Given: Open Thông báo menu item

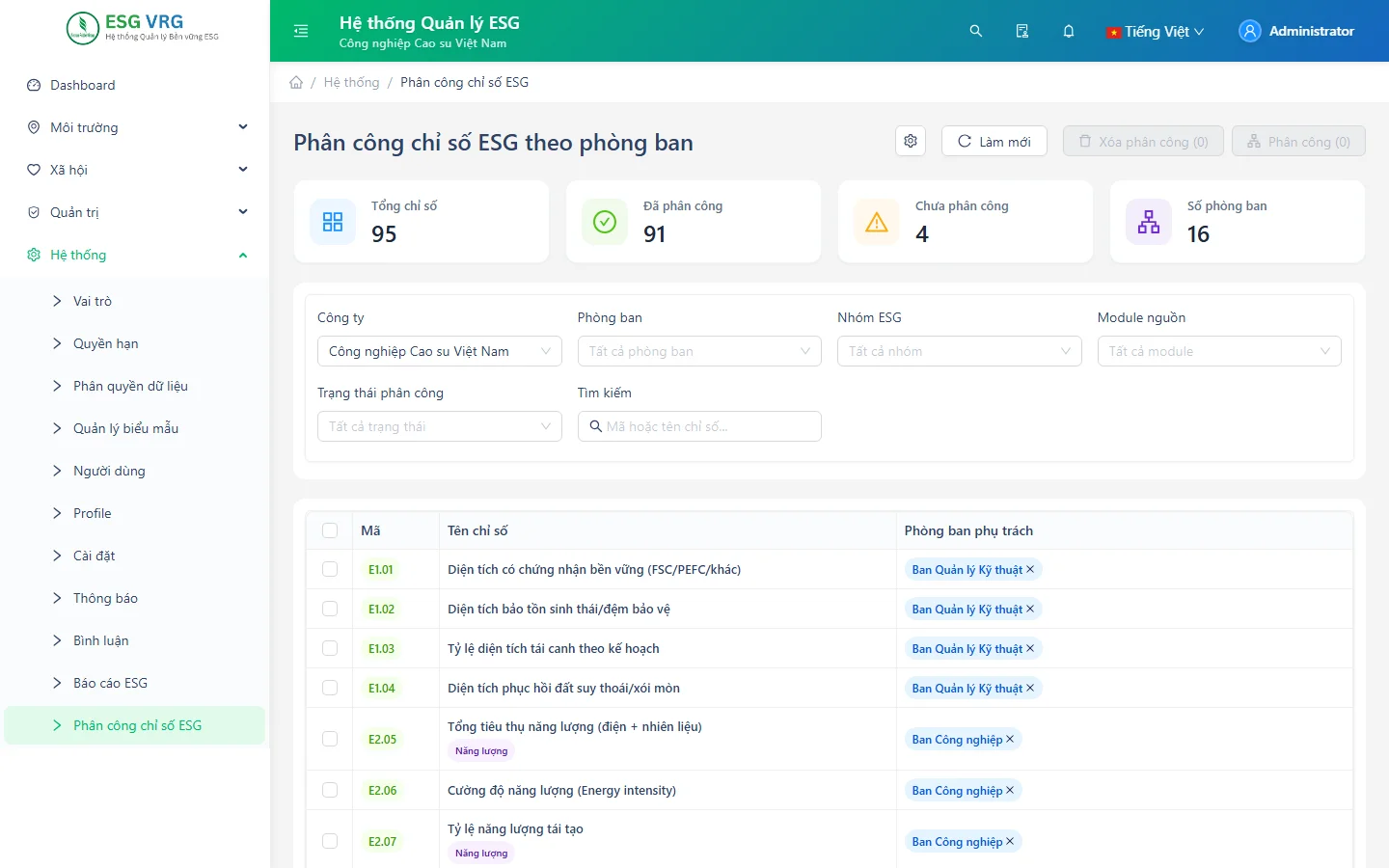Looking at the screenshot, I should coord(135,598).
